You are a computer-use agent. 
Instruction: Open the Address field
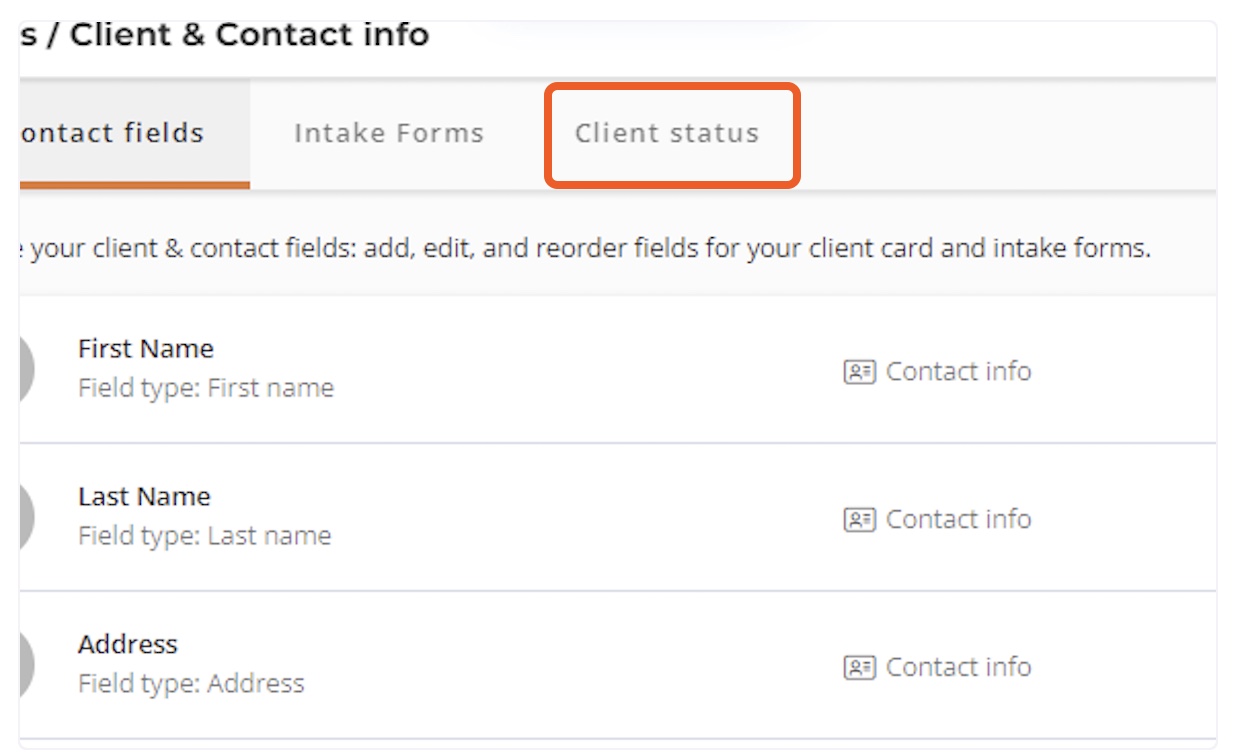coord(128,645)
